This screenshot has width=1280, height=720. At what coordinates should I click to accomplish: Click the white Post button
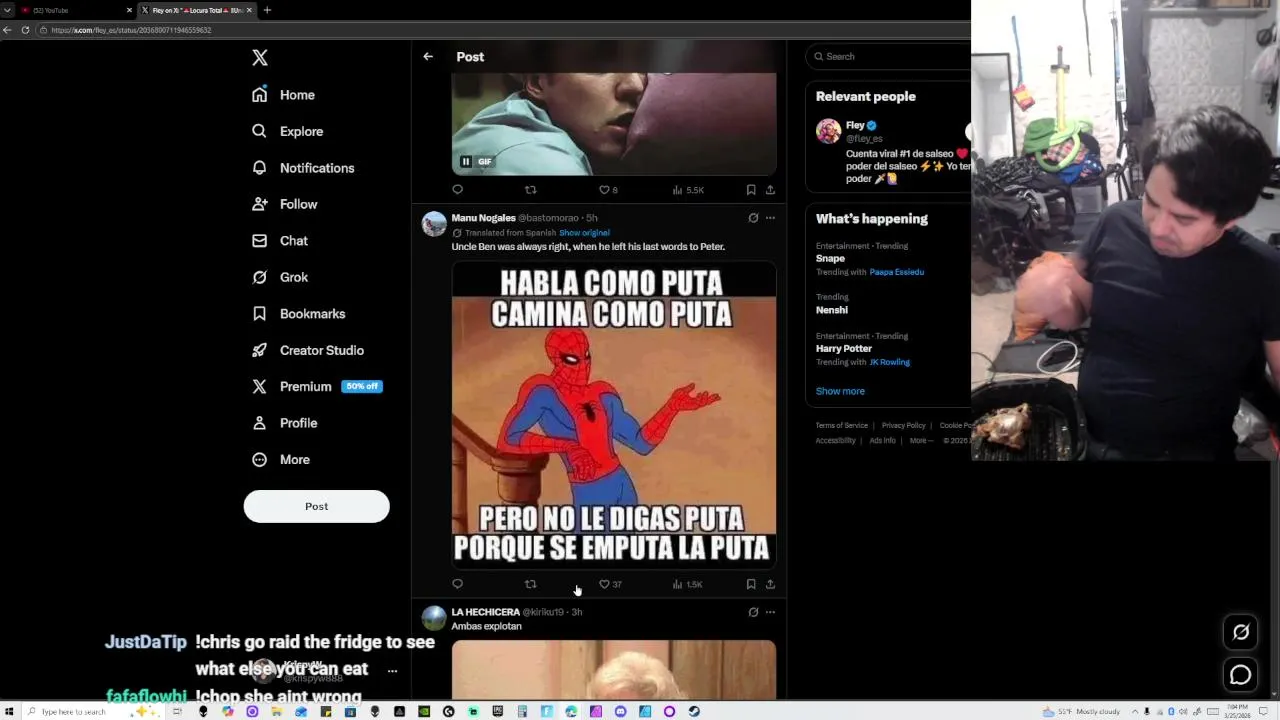pos(316,506)
